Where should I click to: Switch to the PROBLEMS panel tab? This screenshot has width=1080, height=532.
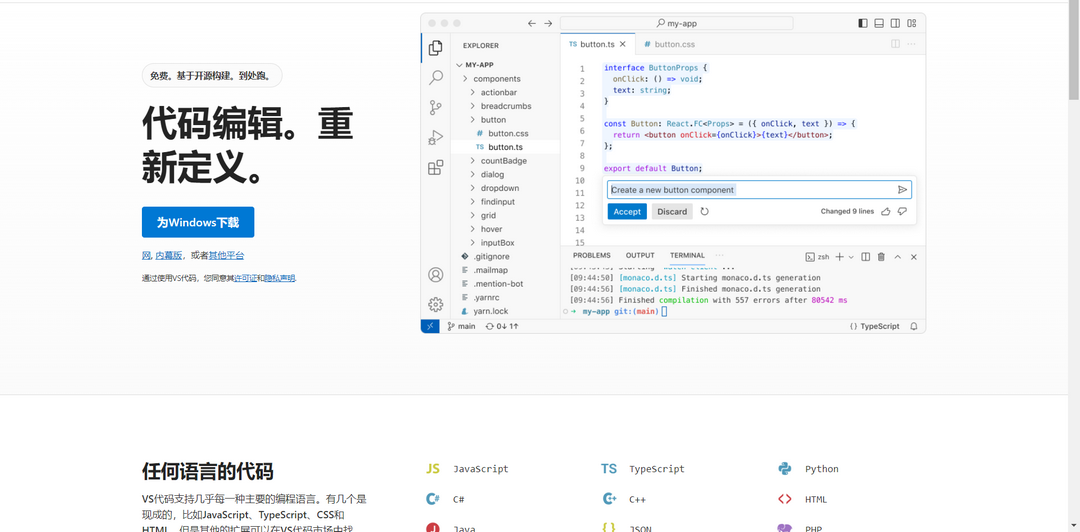tap(591, 256)
